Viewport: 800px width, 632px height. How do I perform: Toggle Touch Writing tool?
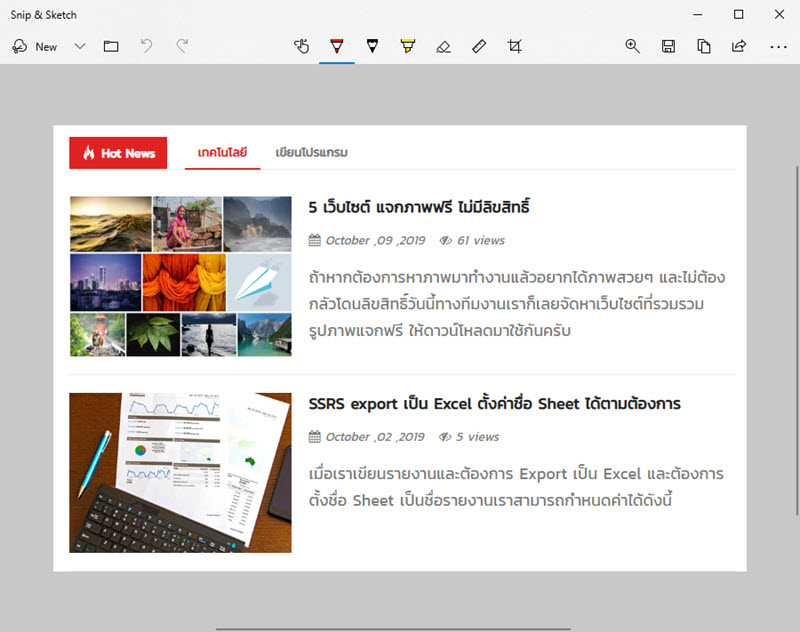[302, 46]
